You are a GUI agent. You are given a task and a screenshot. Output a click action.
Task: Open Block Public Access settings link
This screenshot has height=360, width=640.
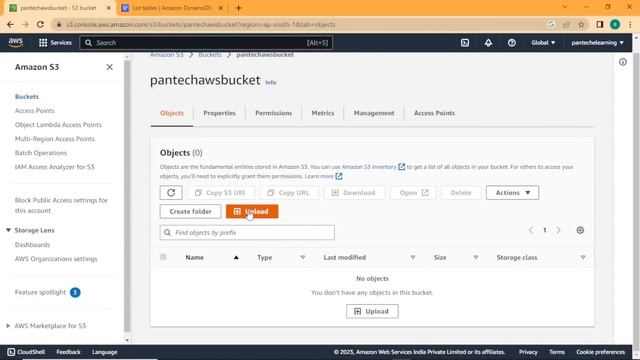[x=61, y=205]
